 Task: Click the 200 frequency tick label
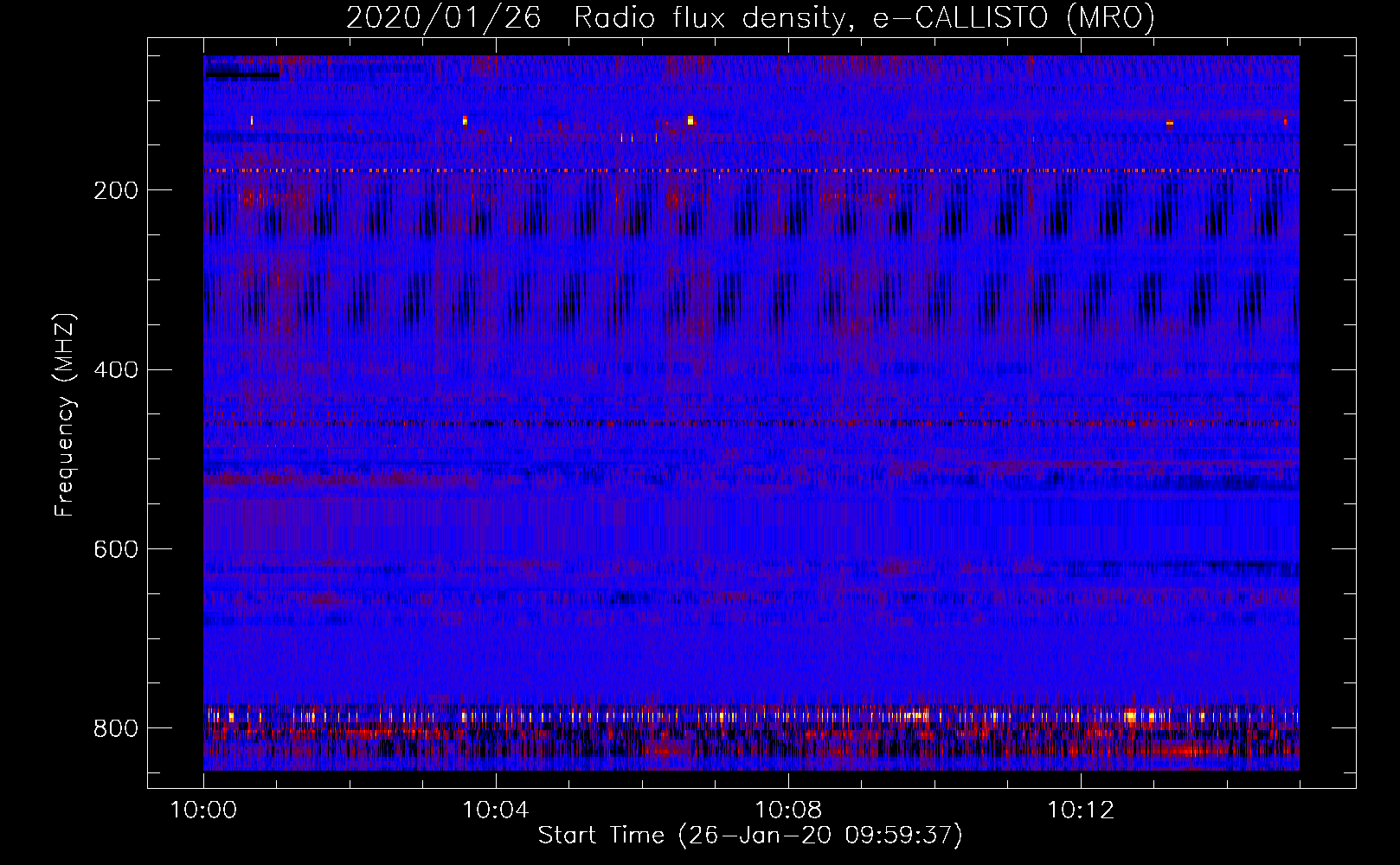116,190
